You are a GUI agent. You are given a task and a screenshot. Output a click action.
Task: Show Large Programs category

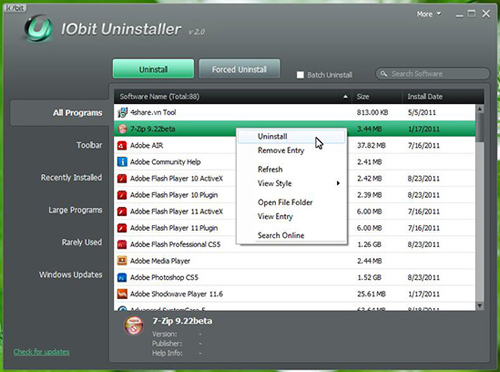click(75, 210)
